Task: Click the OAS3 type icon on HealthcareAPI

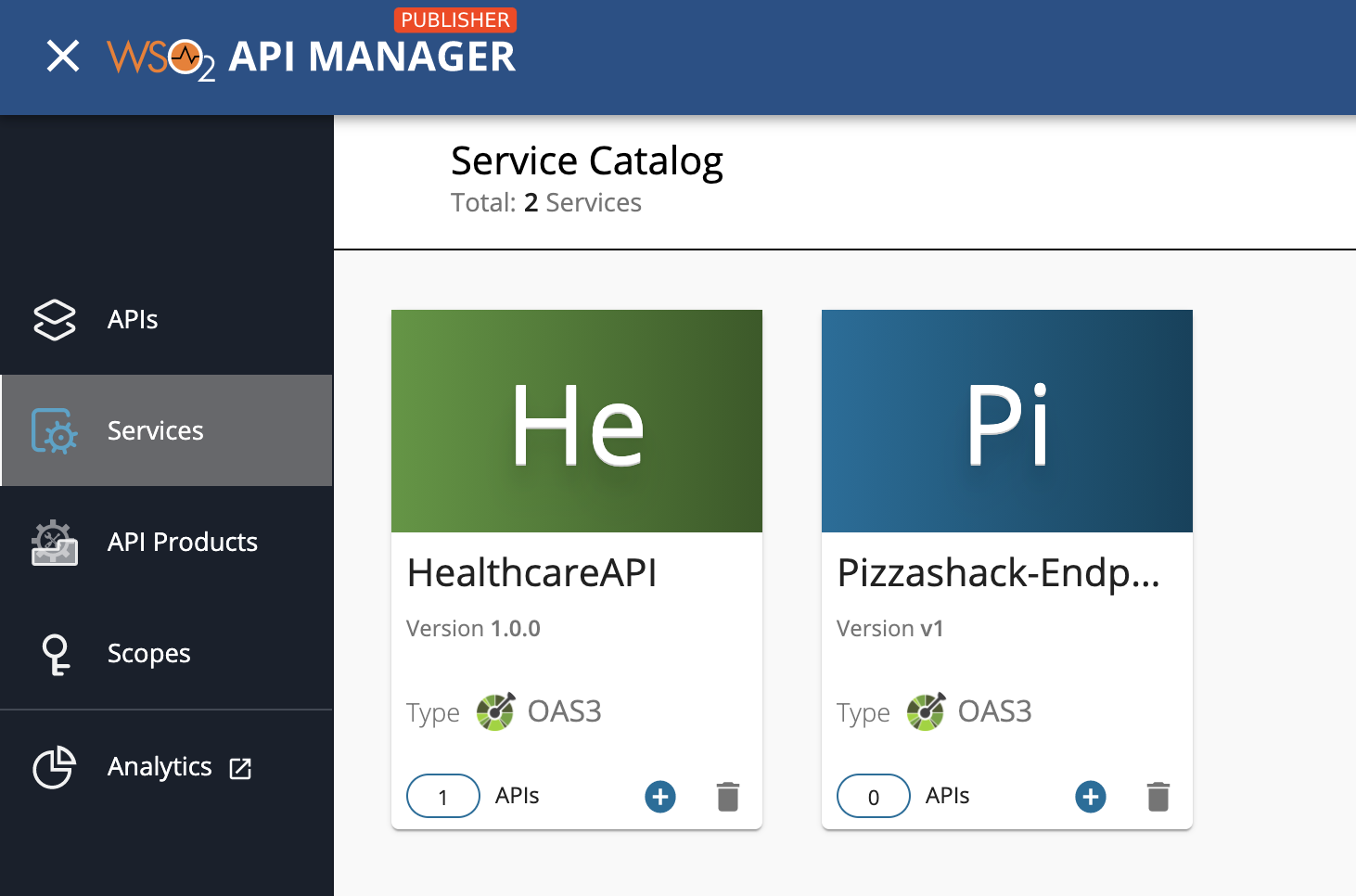Action: pyautogui.click(x=496, y=711)
